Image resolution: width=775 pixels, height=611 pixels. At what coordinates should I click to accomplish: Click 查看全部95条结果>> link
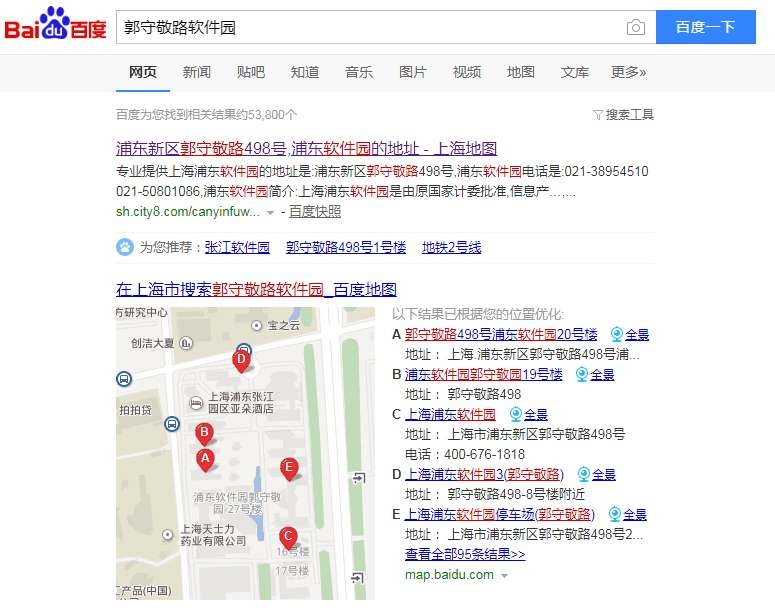[465, 554]
